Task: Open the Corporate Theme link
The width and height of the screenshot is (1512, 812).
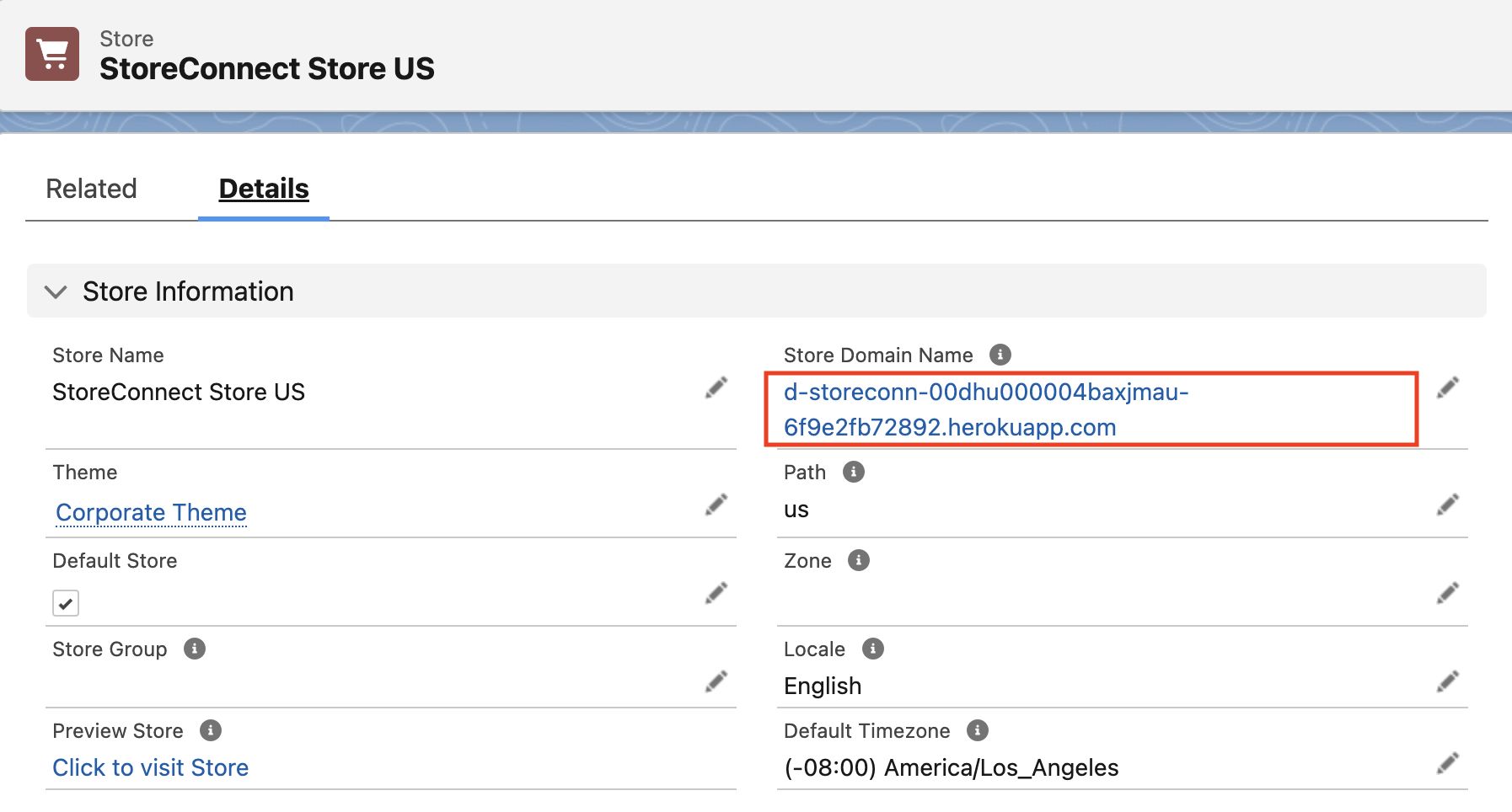Action: (x=151, y=512)
